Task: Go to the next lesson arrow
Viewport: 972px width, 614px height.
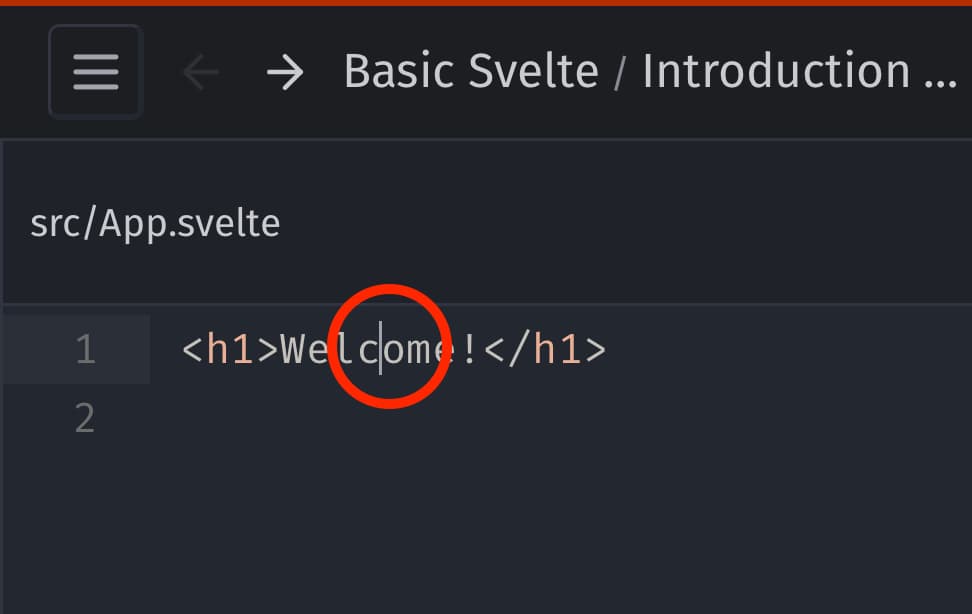Action: [285, 72]
